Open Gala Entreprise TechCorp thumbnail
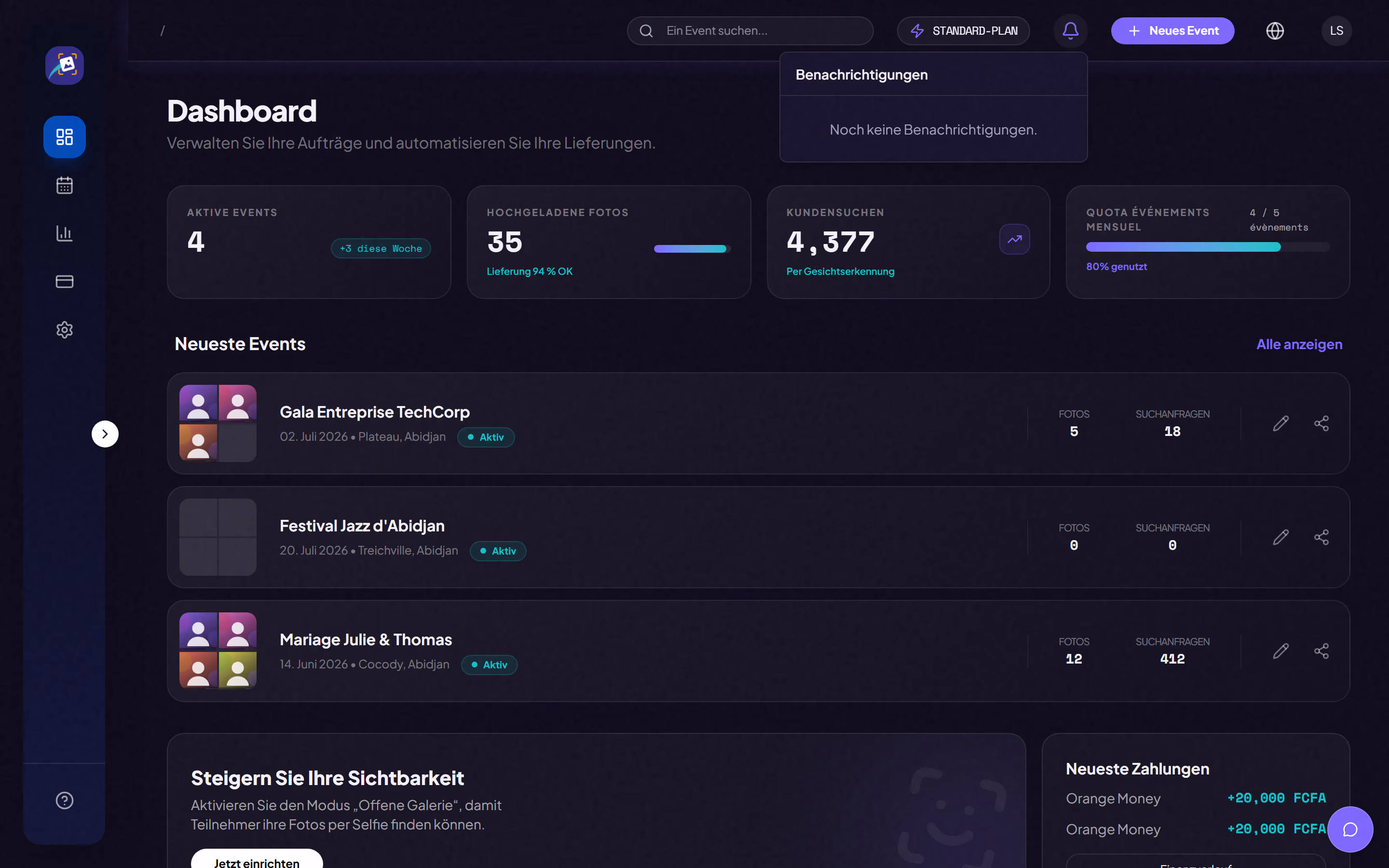The image size is (1389, 868). click(218, 423)
